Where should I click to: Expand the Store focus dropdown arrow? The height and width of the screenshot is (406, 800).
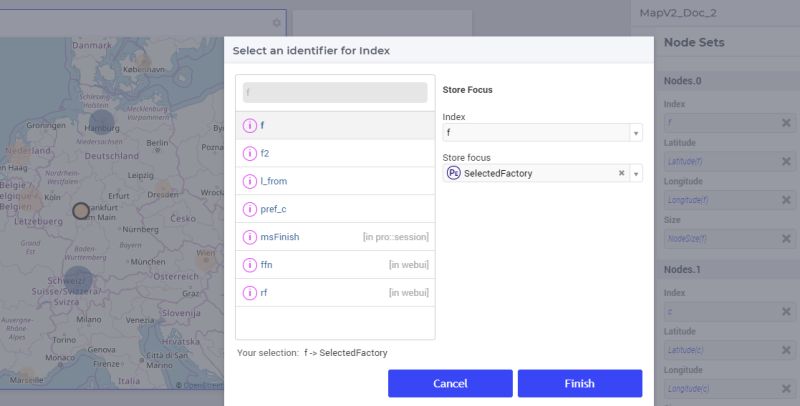click(x=636, y=173)
